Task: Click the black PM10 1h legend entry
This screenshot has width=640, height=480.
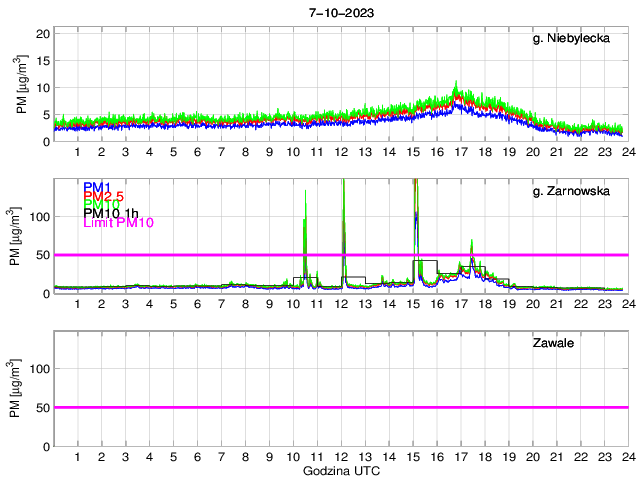Action: 112,213
